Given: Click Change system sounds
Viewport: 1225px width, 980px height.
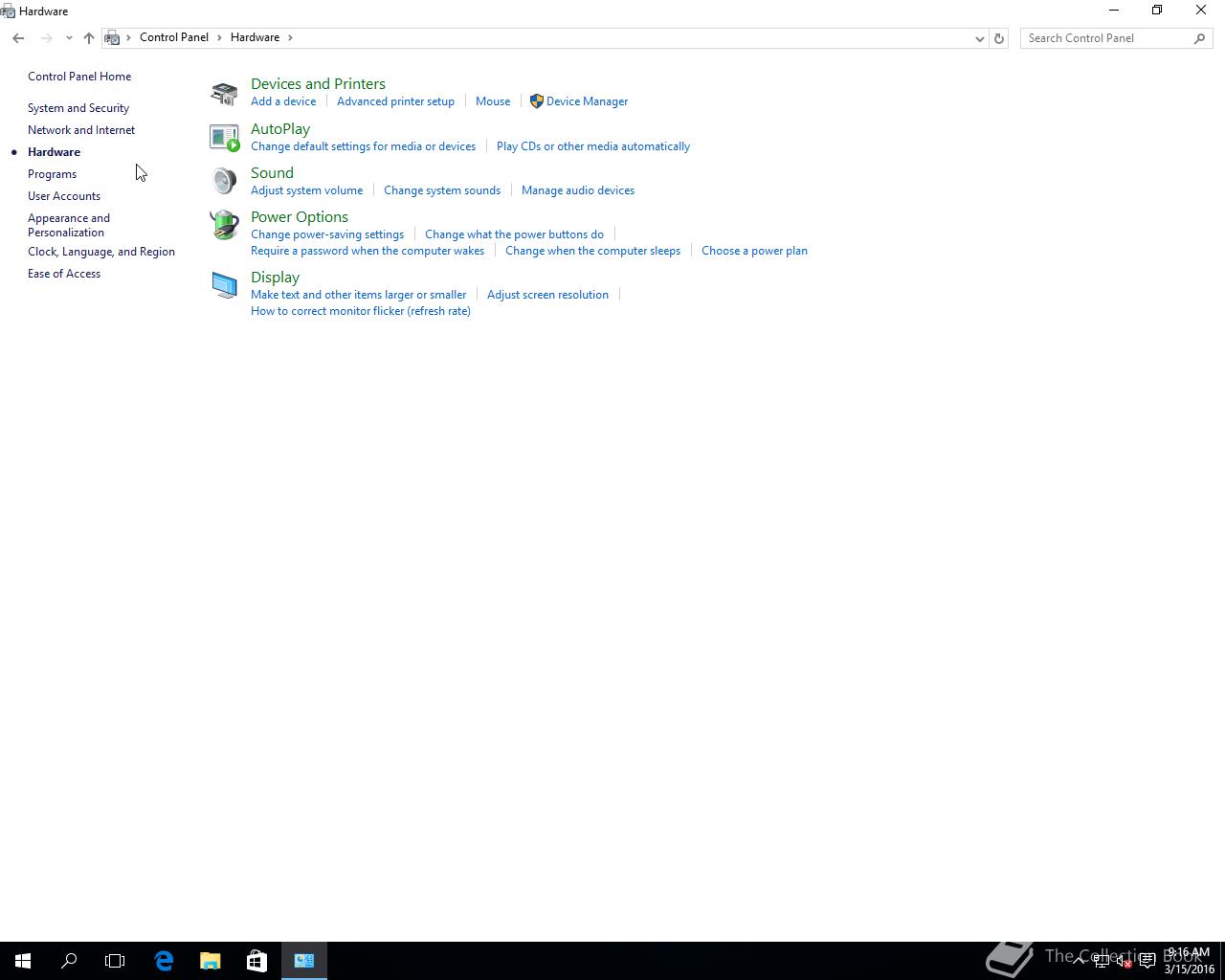Looking at the screenshot, I should pyautogui.click(x=442, y=190).
